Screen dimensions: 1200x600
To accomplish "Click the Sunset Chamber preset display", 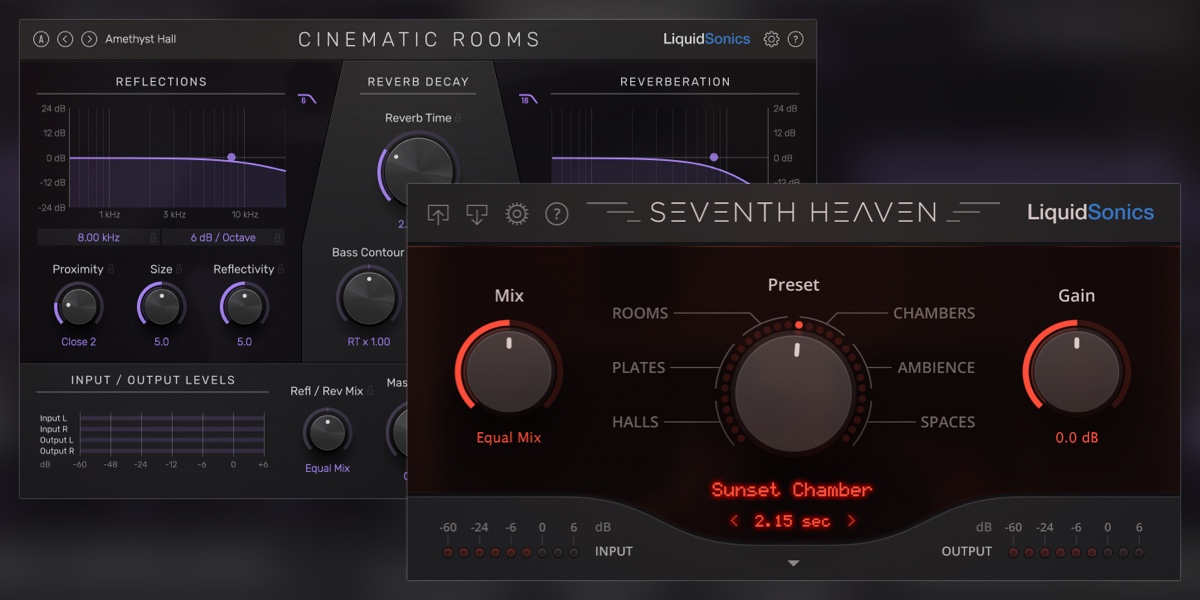I will [x=793, y=490].
